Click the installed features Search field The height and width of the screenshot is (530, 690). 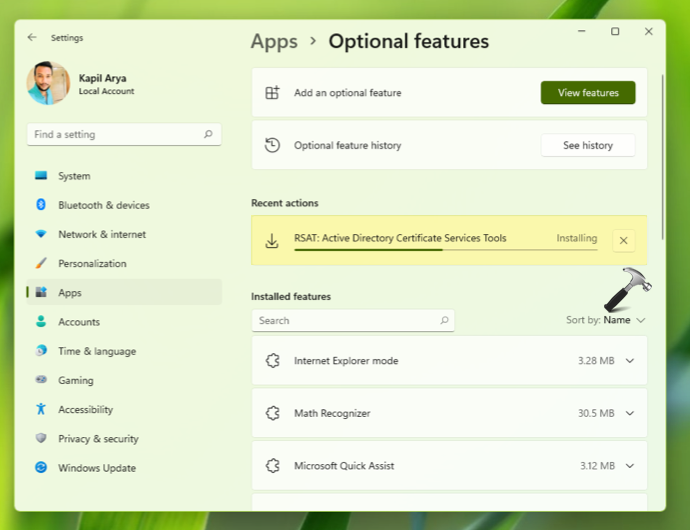345,321
